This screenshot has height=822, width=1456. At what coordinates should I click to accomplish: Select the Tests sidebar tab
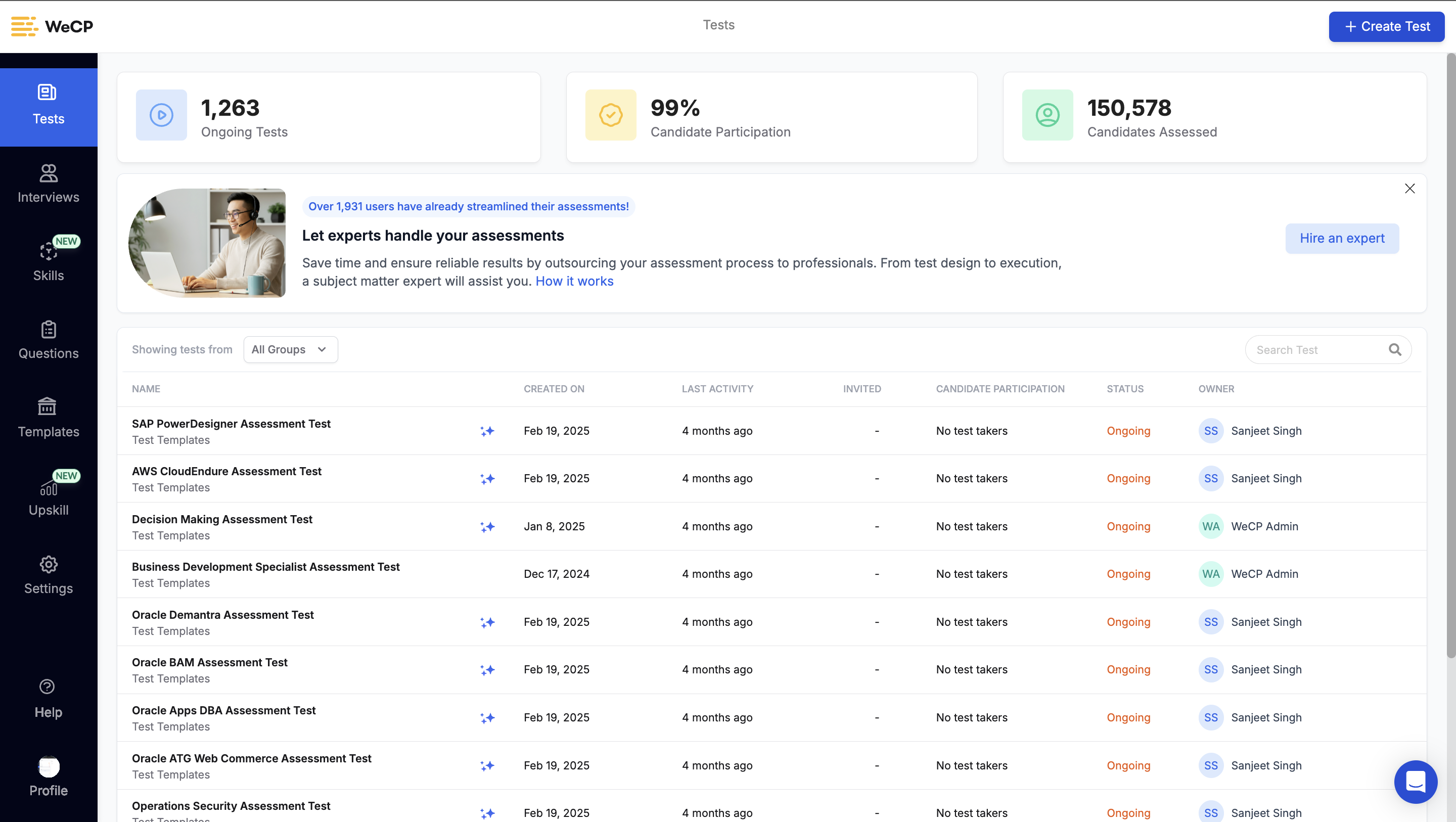coord(48,106)
